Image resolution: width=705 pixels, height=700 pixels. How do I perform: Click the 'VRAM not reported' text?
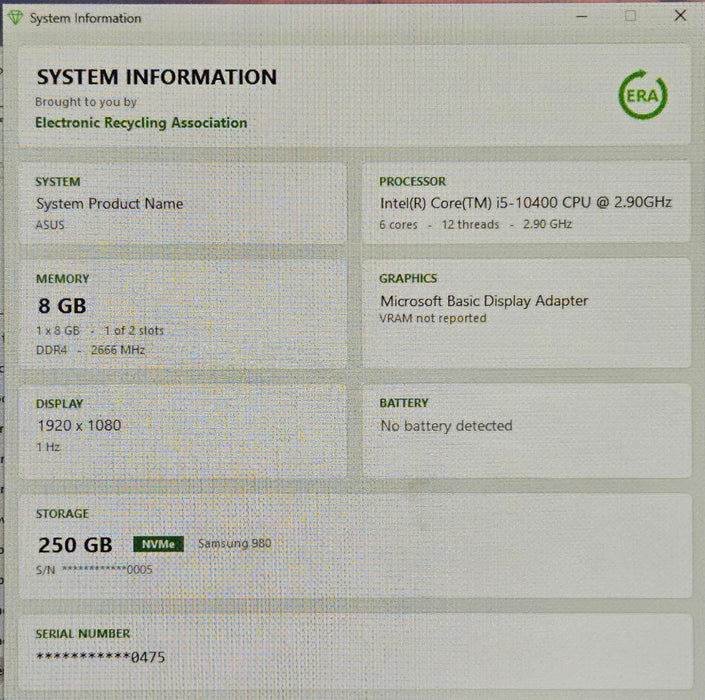[x=433, y=318]
